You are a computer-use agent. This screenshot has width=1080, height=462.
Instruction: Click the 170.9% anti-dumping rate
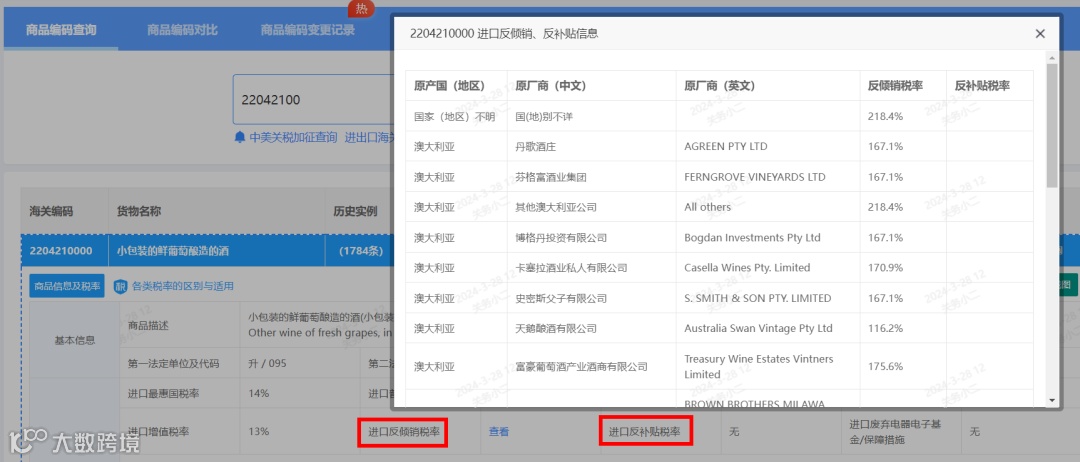click(885, 268)
